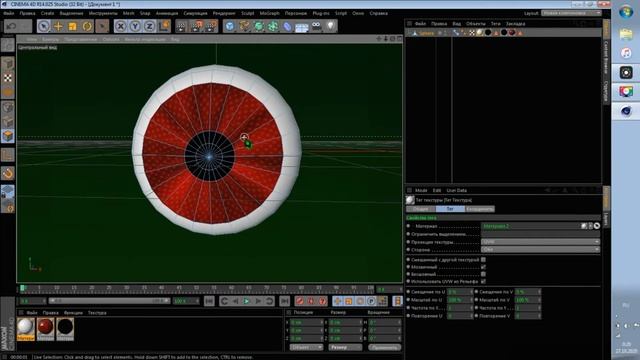Image resolution: width=640 pixels, height=360 pixels.
Task: Click Render to Picture Viewer icon
Action: pos(196,26)
